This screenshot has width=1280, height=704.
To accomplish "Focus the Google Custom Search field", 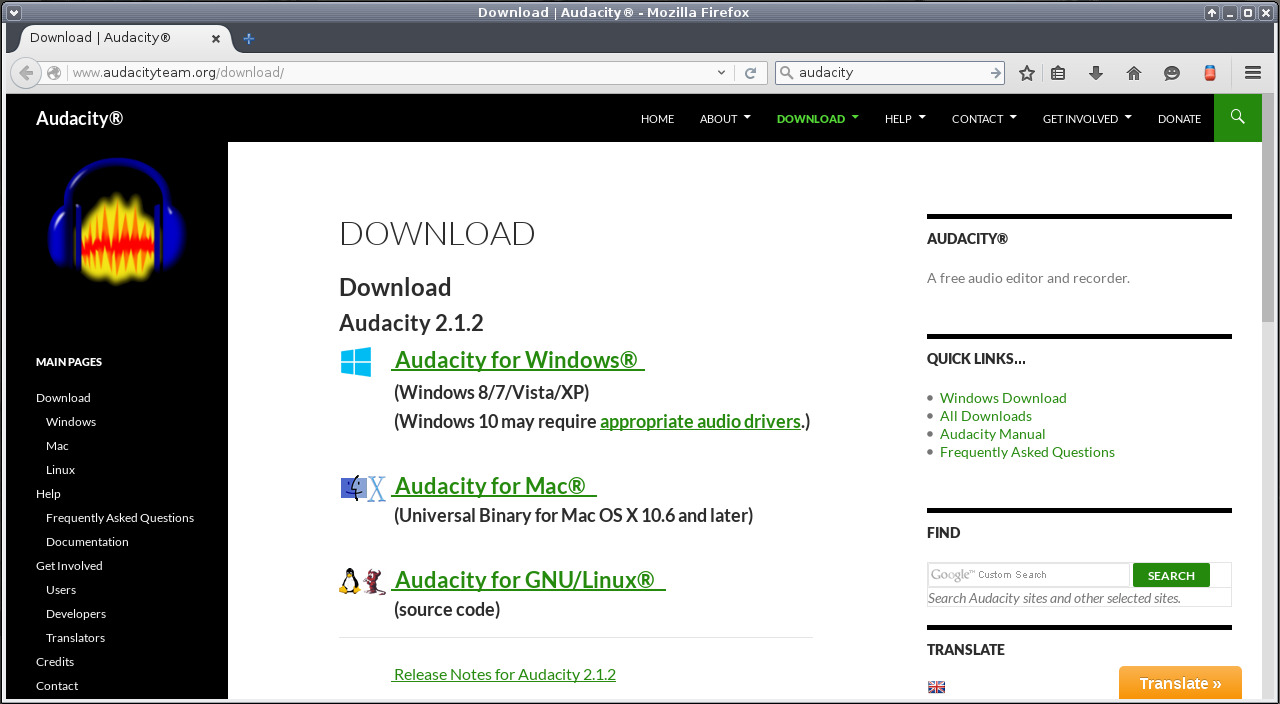I will [1028, 575].
